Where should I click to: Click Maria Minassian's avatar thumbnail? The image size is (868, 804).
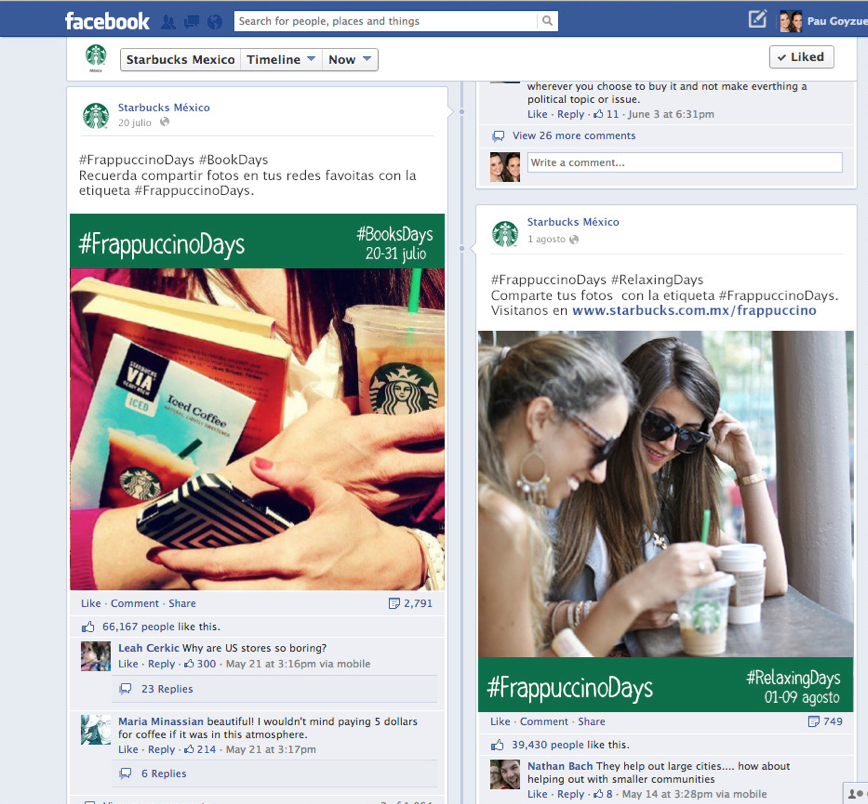point(96,730)
